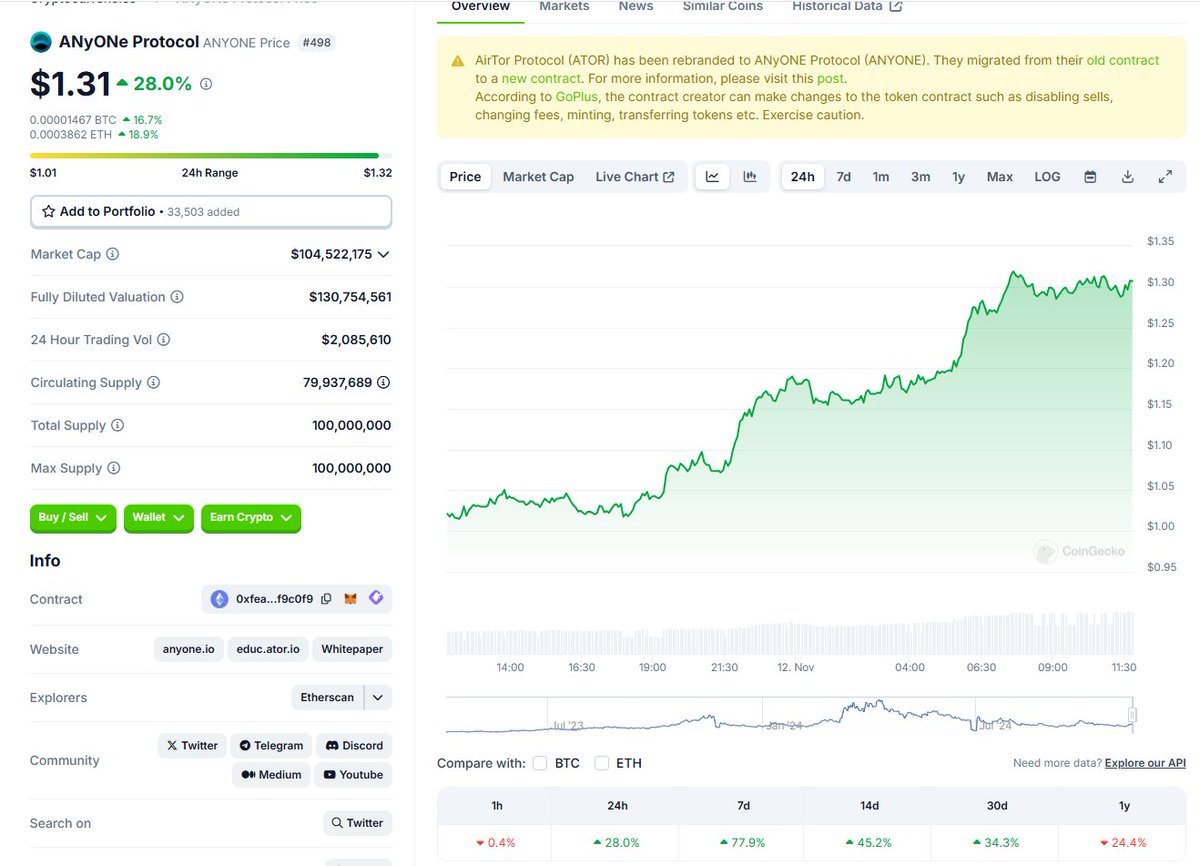This screenshot has height=866, width=1200.
Task: Open Etherscan explorer link
Action: [x=327, y=697]
